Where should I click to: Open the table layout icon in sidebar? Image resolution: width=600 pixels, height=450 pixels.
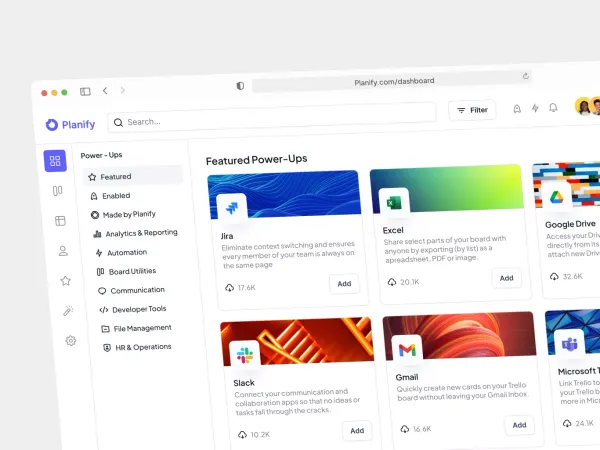[x=60, y=221]
